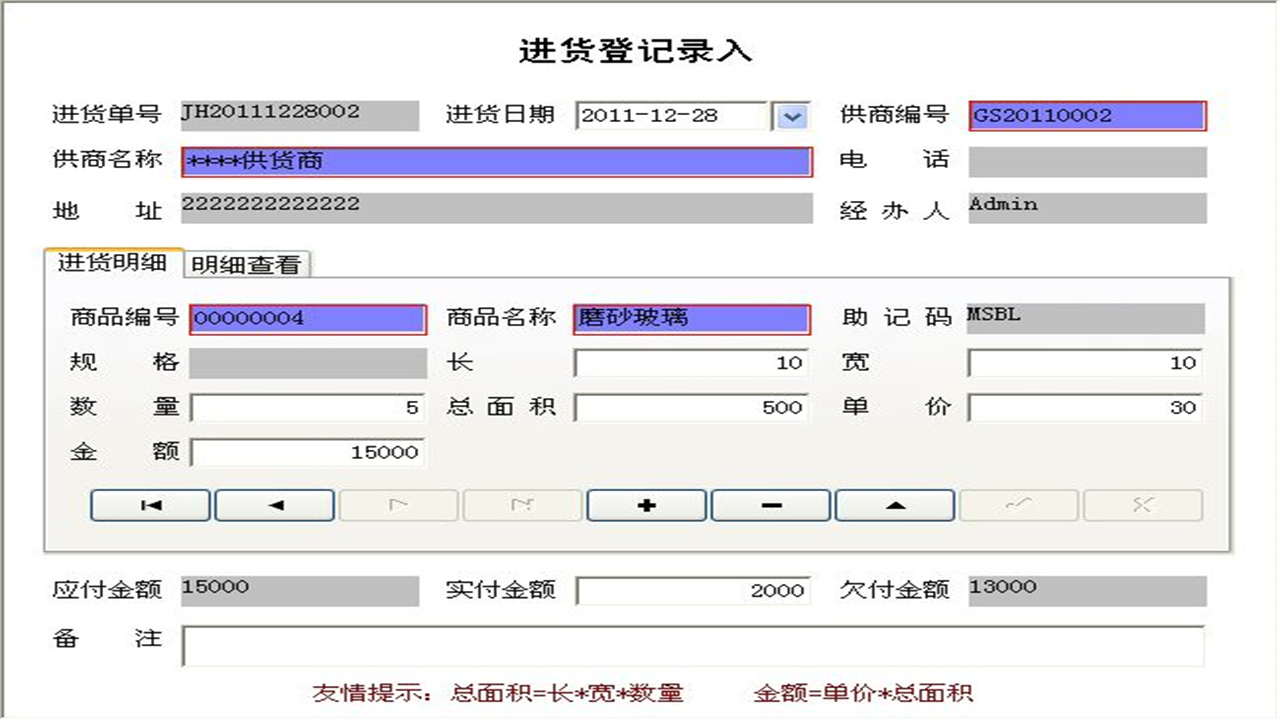The height and width of the screenshot is (720, 1280).
Task: Select the 商品编号 product code field
Action: point(307,317)
